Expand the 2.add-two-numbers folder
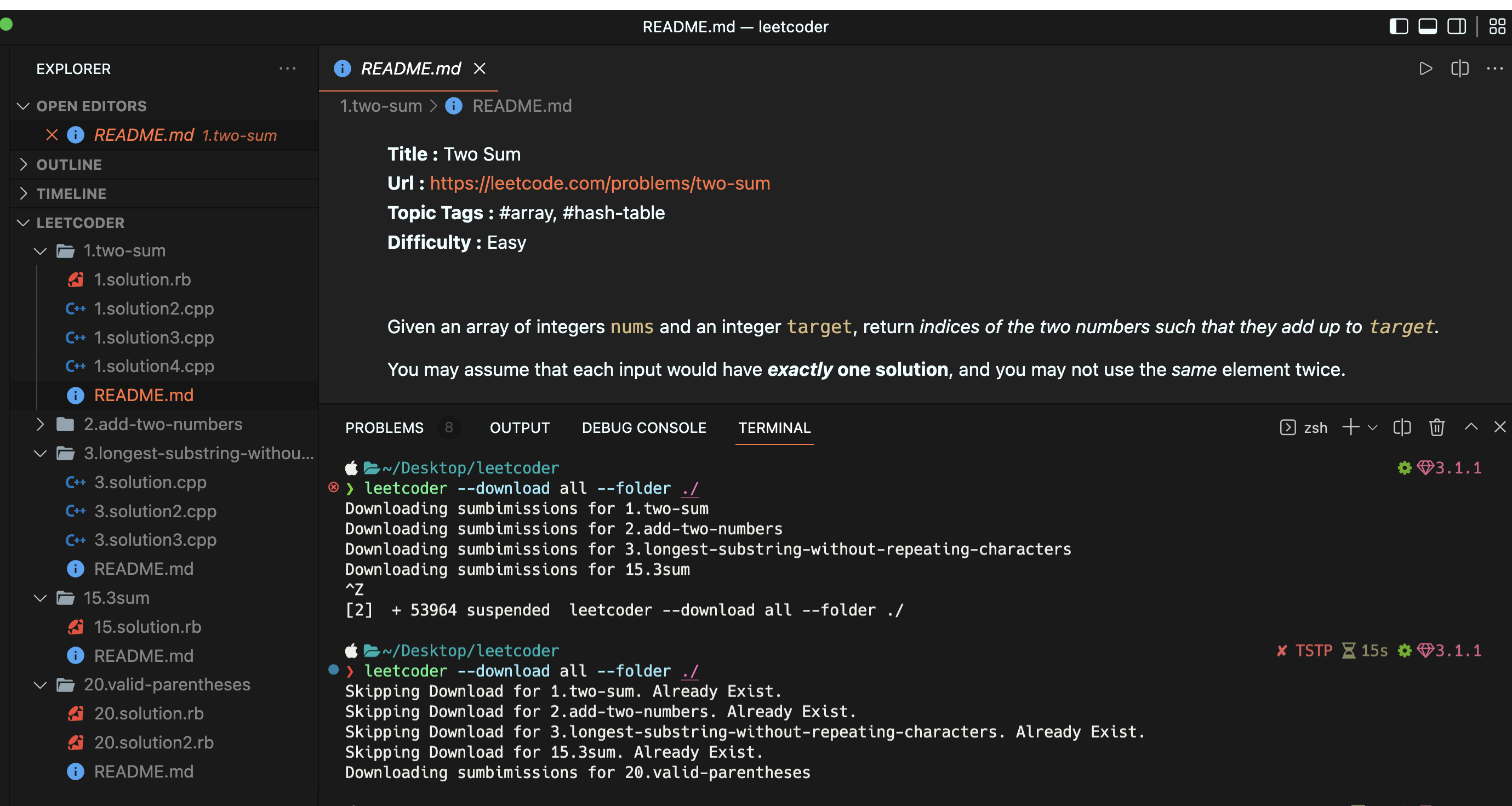The width and height of the screenshot is (1512, 806). pos(163,424)
